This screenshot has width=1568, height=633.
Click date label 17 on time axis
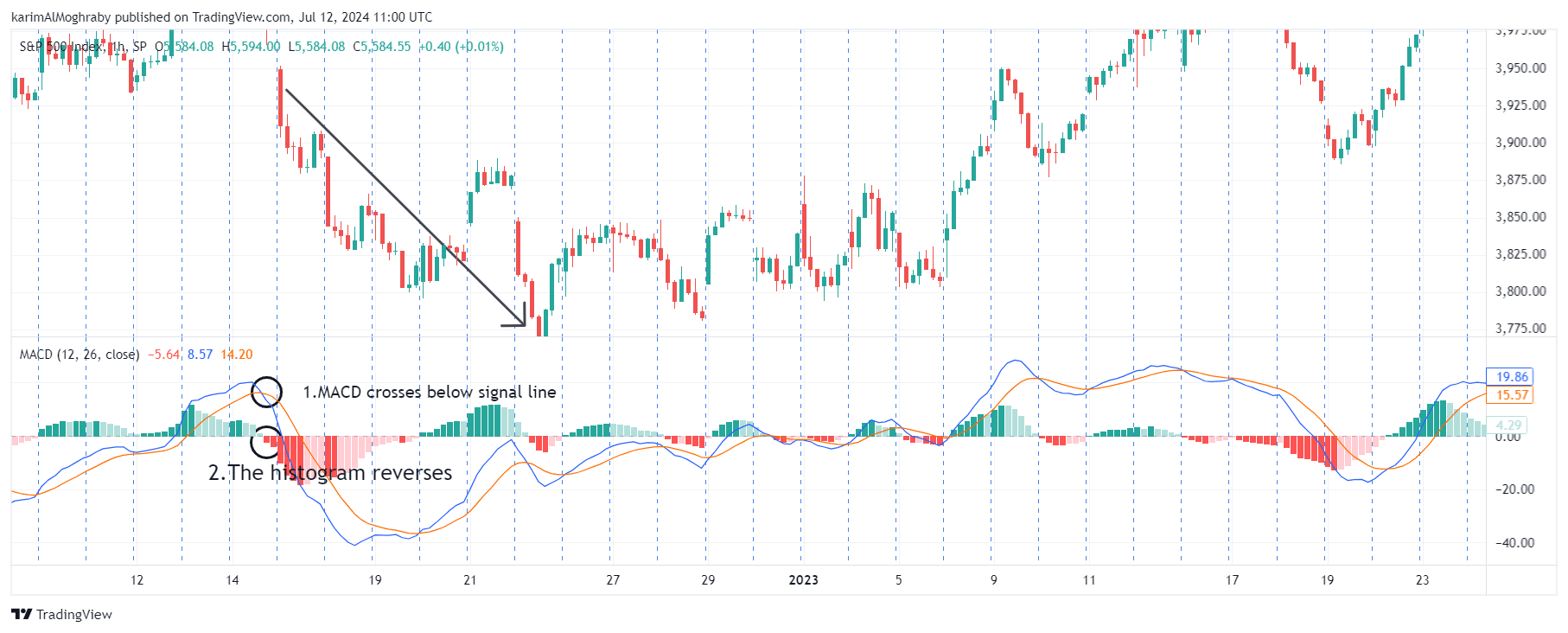(1232, 580)
